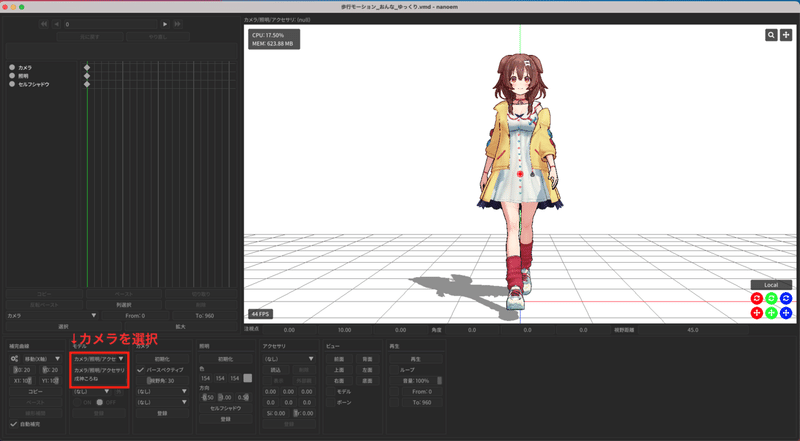Click the red move gizmo button
Viewport: 800px width, 441px height.
tap(757, 313)
